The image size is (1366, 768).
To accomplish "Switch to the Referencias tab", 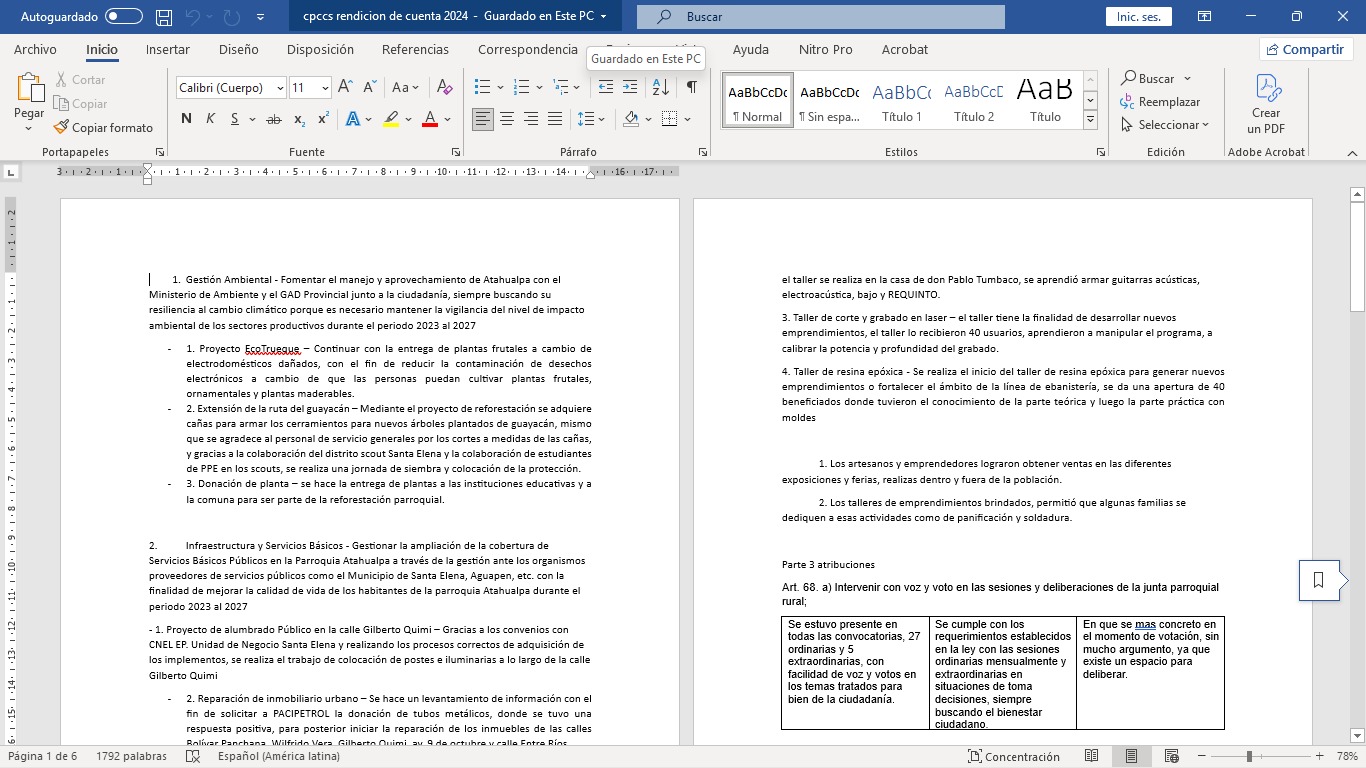I will 415,49.
